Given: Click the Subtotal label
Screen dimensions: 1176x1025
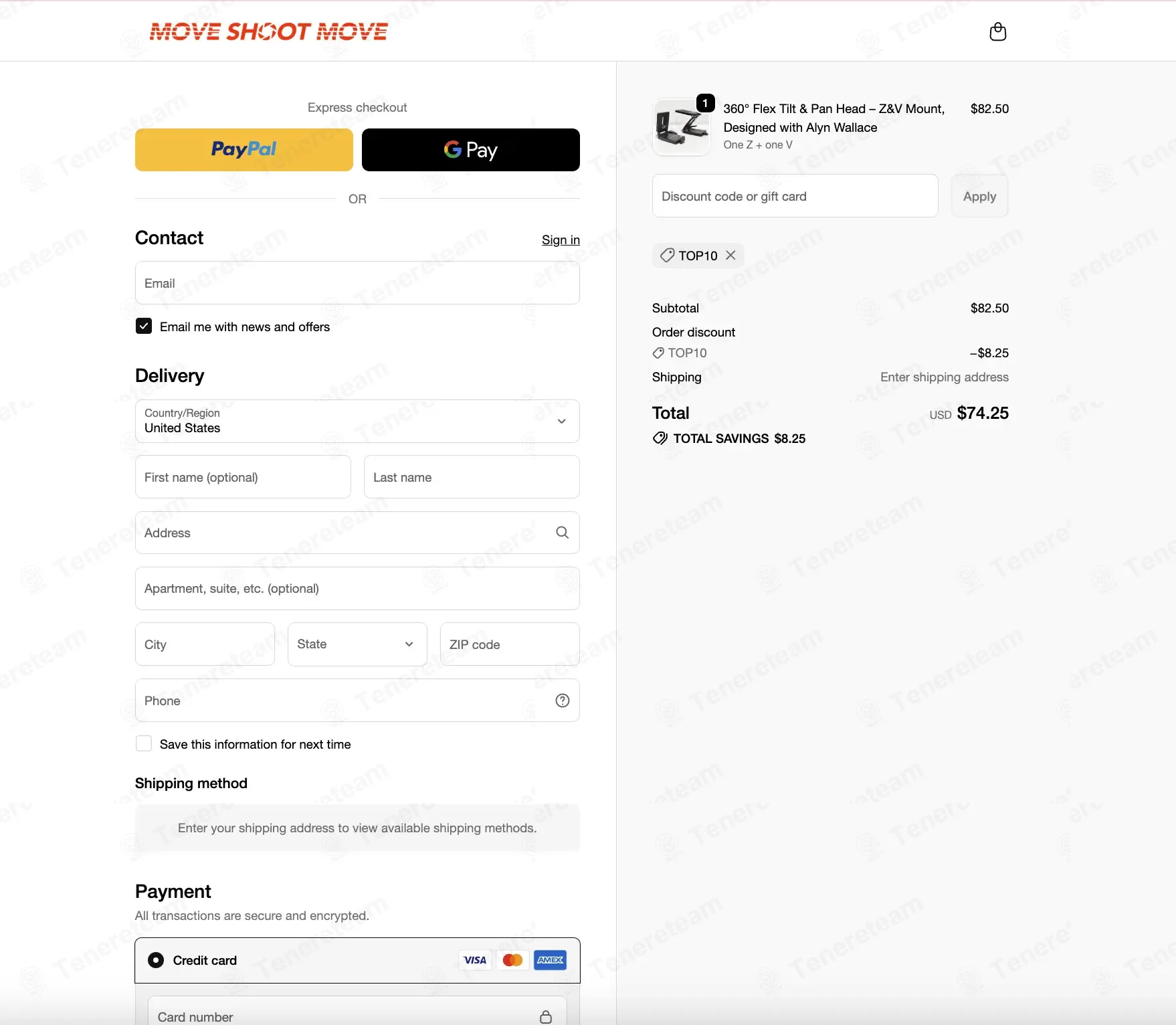Looking at the screenshot, I should [676, 308].
